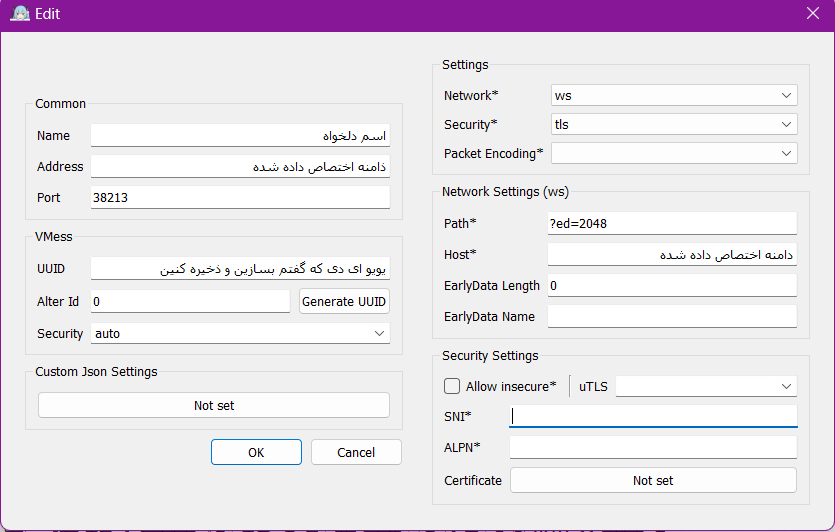Screen dimensions: 835x532
Task: Select the UUID text field
Action: (240, 269)
